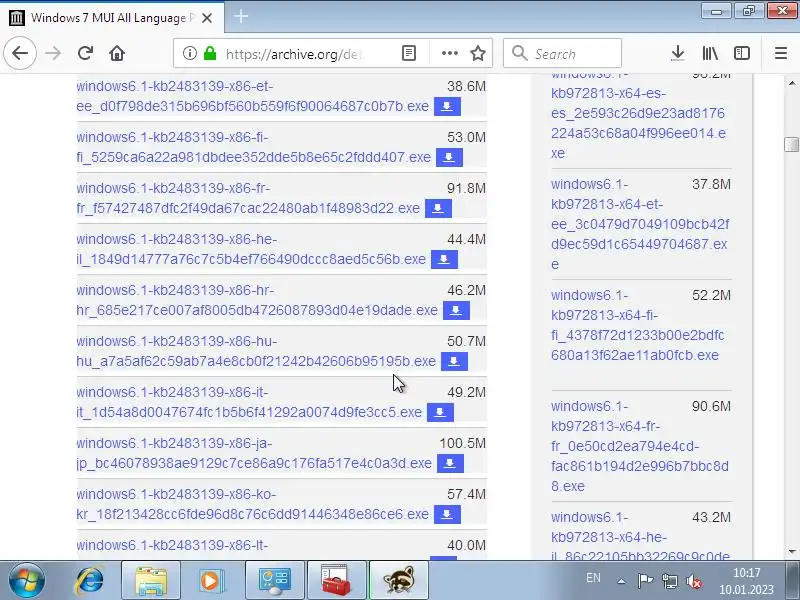Open the downloads panel arrow
The width and height of the screenshot is (800, 600).
point(678,53)
